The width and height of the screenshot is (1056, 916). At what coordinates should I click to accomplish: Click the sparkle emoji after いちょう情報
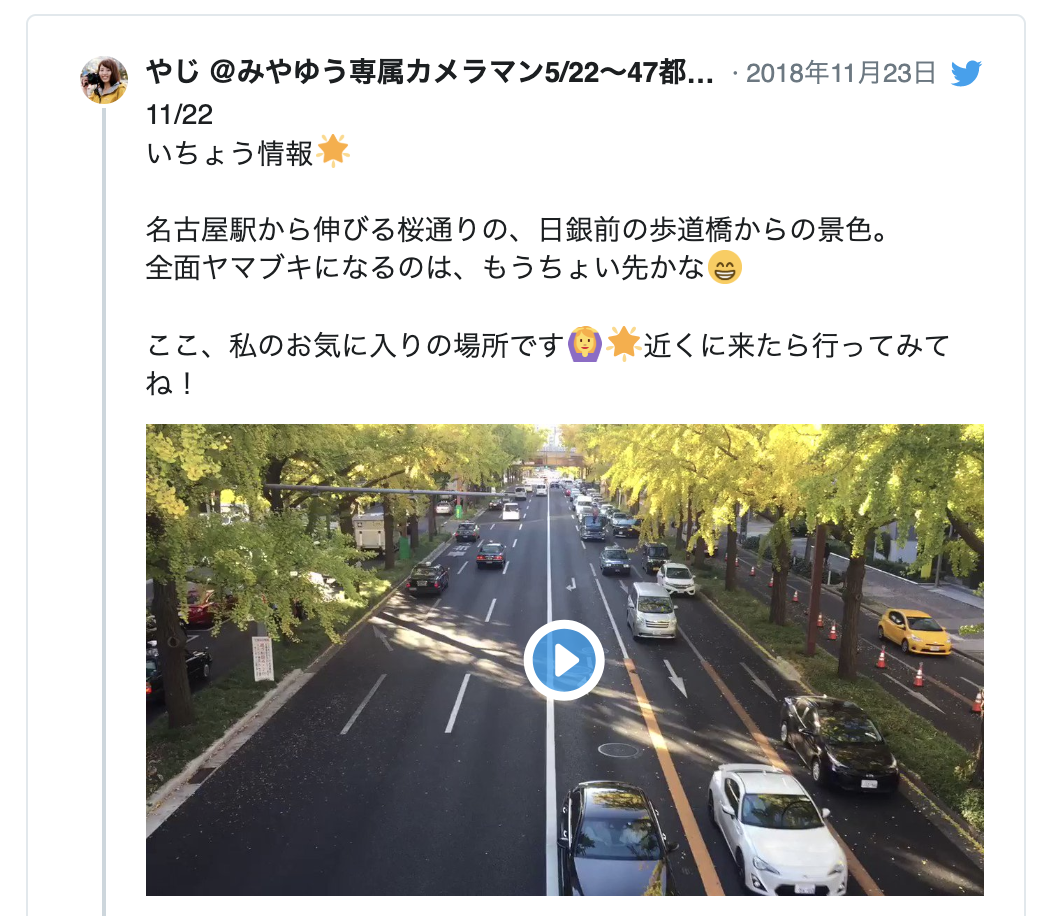(x=333, y=151)
